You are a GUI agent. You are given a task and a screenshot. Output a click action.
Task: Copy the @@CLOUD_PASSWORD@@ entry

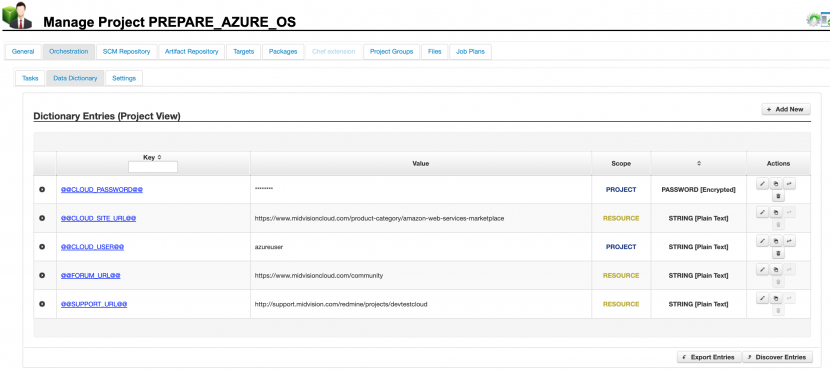[776, 184]
